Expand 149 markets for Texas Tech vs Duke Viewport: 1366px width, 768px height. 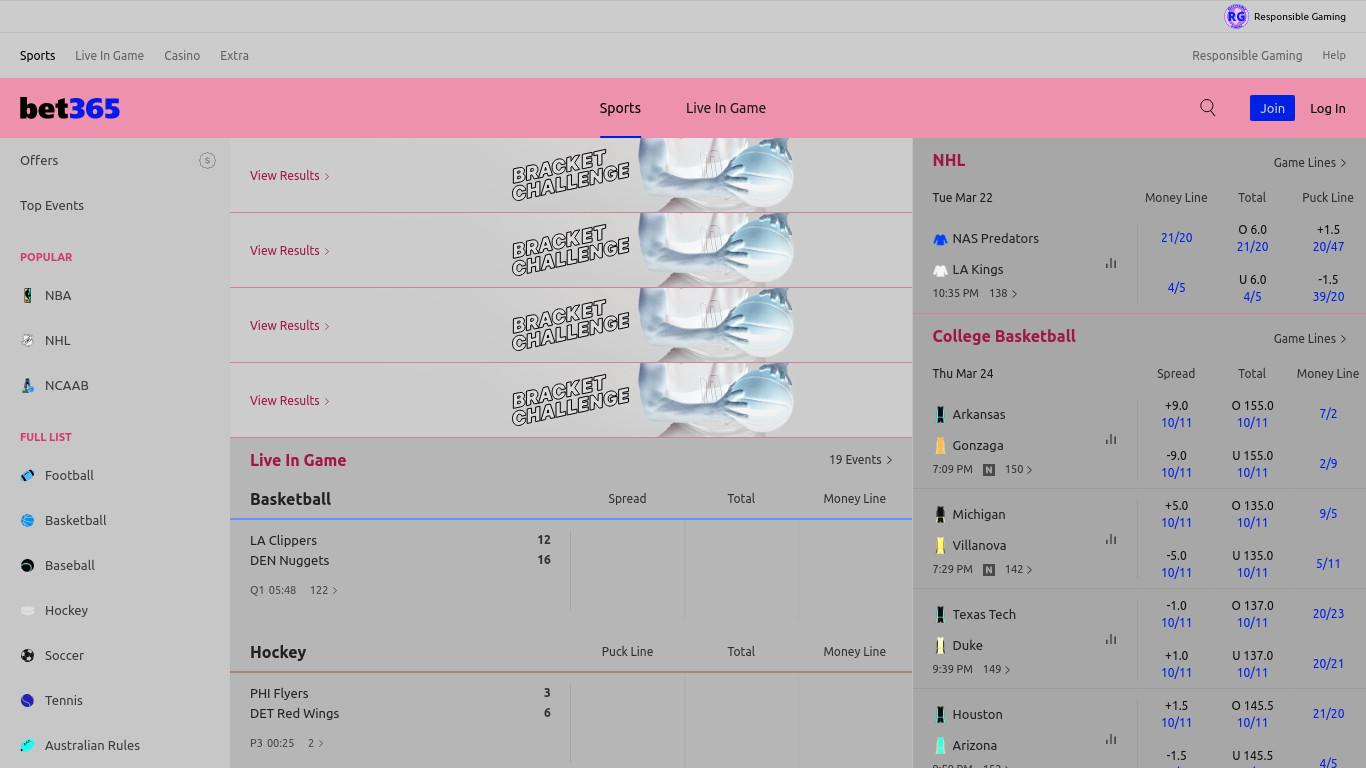(997, 669)
